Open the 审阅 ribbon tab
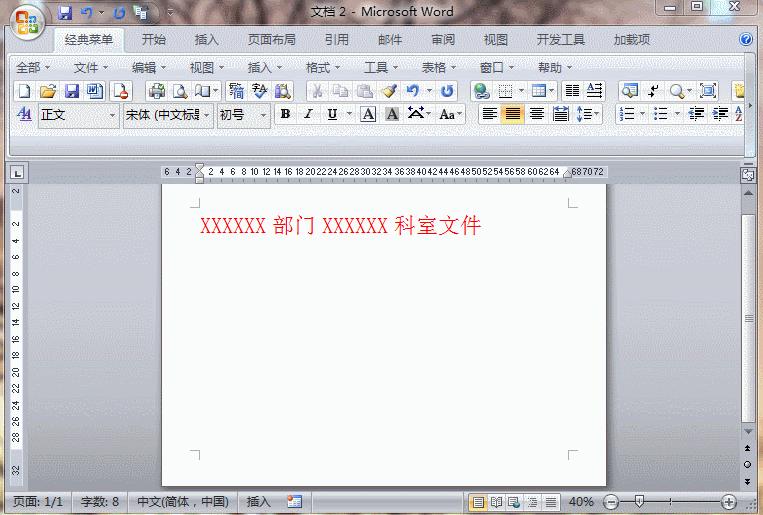763x515 pixels. [443, 39]
